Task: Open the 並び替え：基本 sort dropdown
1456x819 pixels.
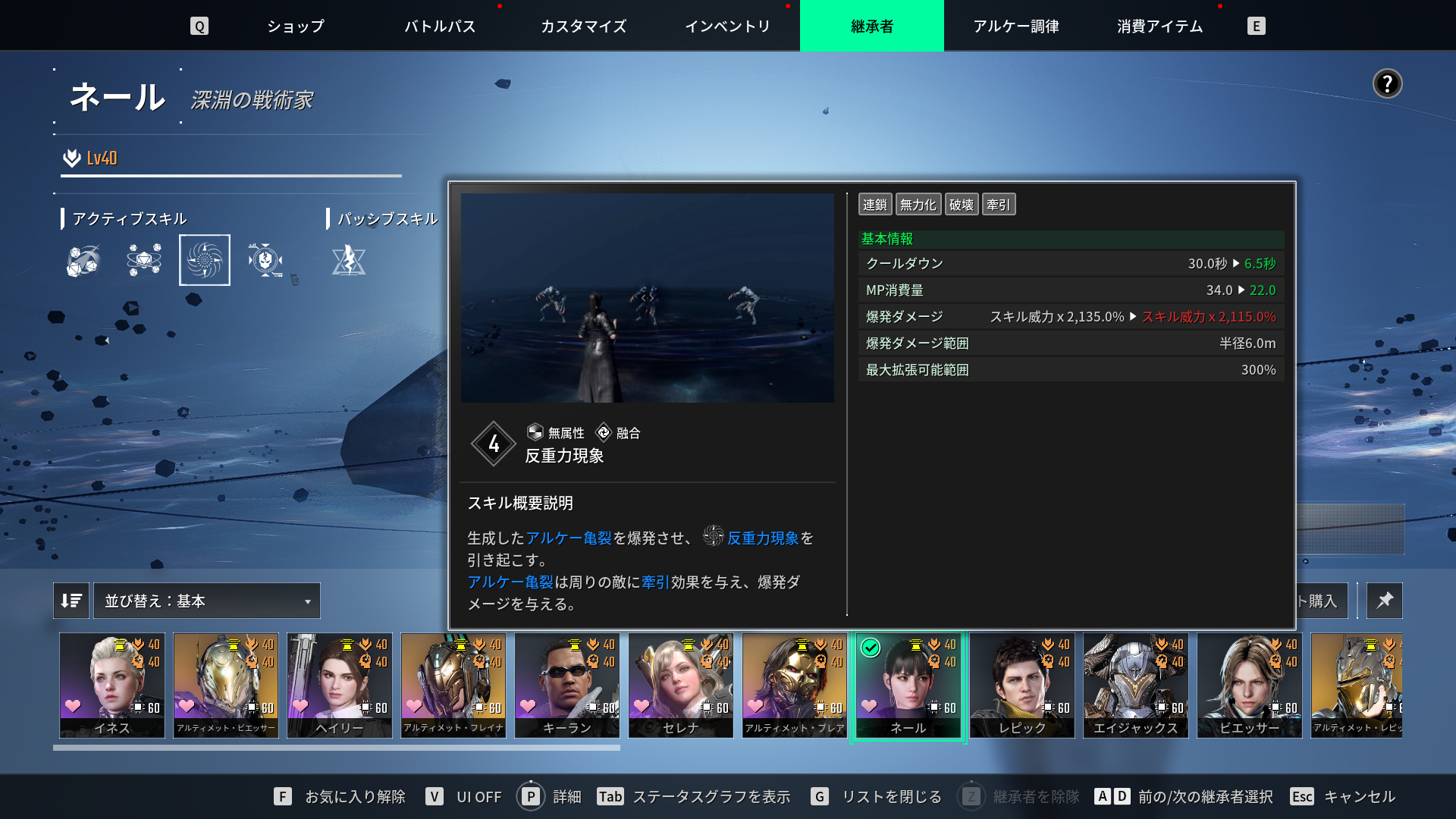Action: click(x=206, y=601)
